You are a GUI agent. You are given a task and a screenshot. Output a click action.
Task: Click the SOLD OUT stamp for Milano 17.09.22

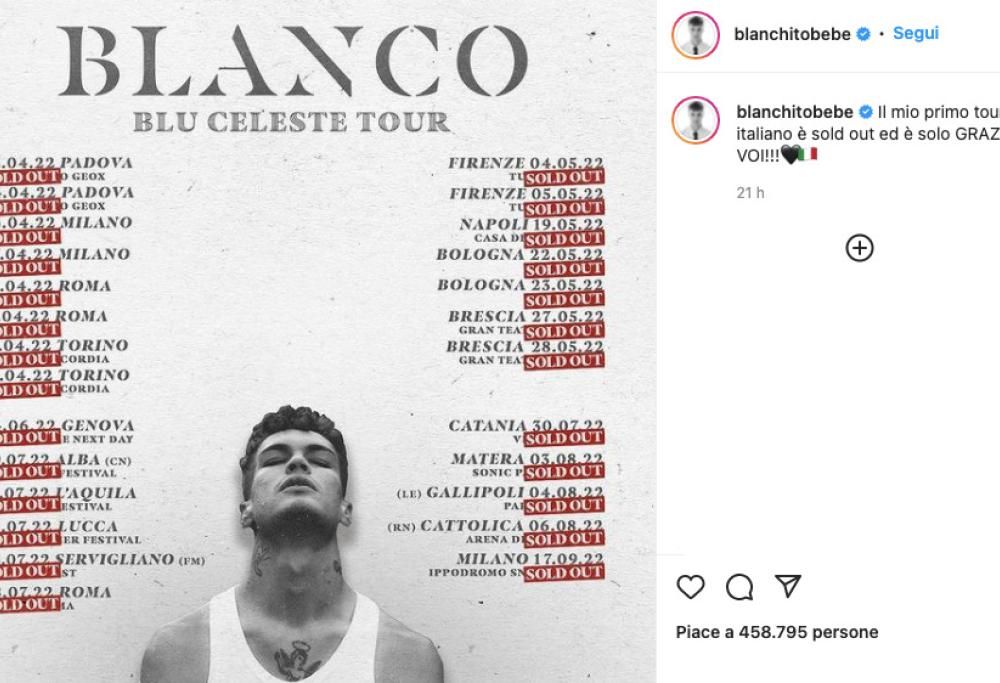[565, 574]
